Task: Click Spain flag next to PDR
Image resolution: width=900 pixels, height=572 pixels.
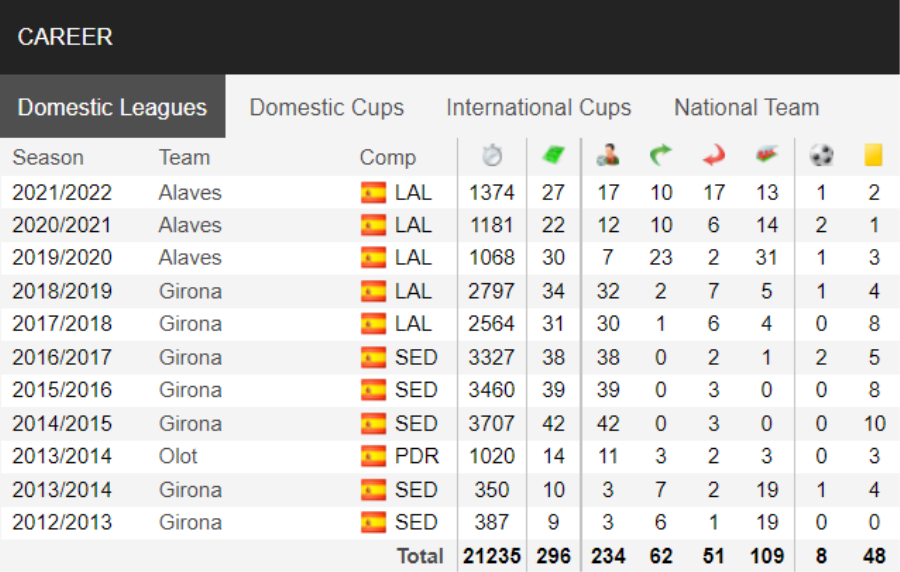Action: click(x=374, y=457)
